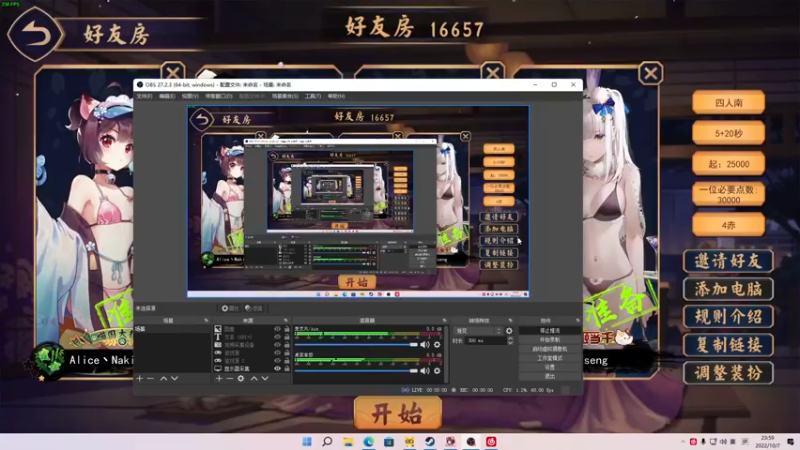Click the 调整装扮 adjust outfit button
This screenshot has width=800, height=450.
(x=728, y=373)
